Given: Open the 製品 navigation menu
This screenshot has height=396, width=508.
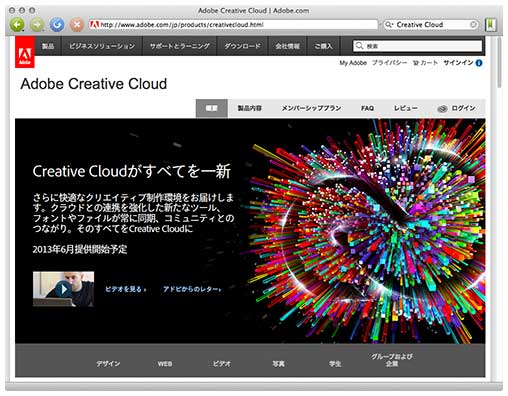Looking at the screenshot, I should (48, 46).
